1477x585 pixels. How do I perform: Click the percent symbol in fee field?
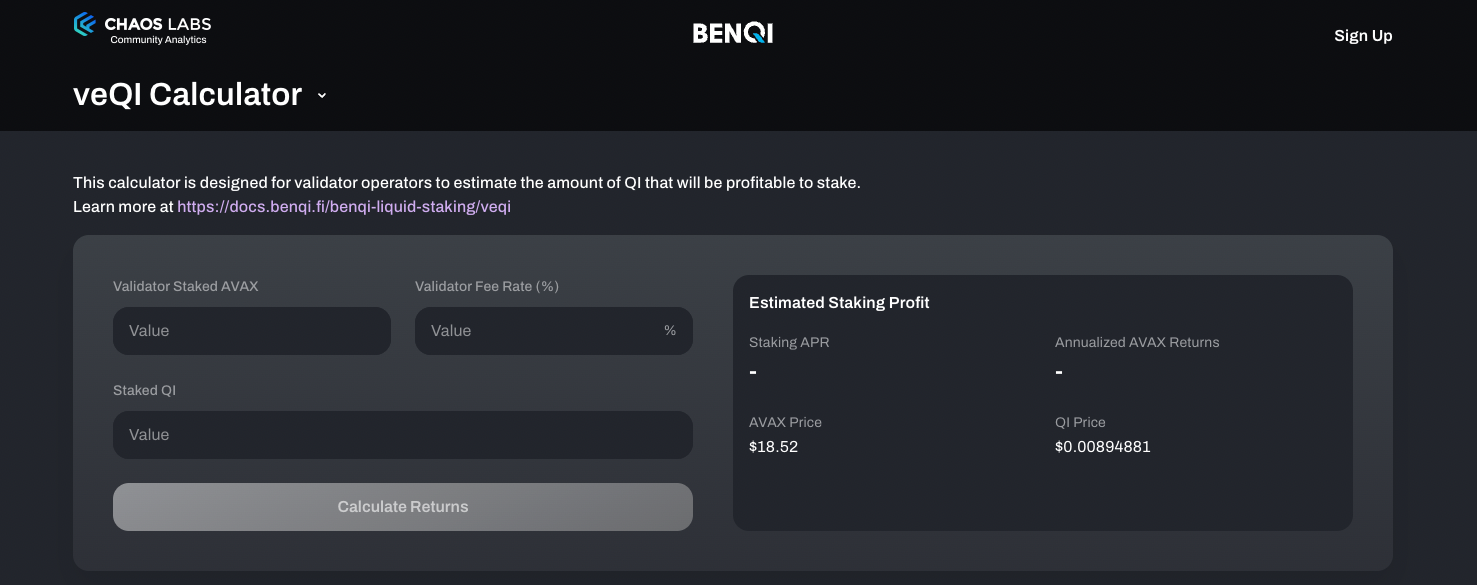pos(670,331)
